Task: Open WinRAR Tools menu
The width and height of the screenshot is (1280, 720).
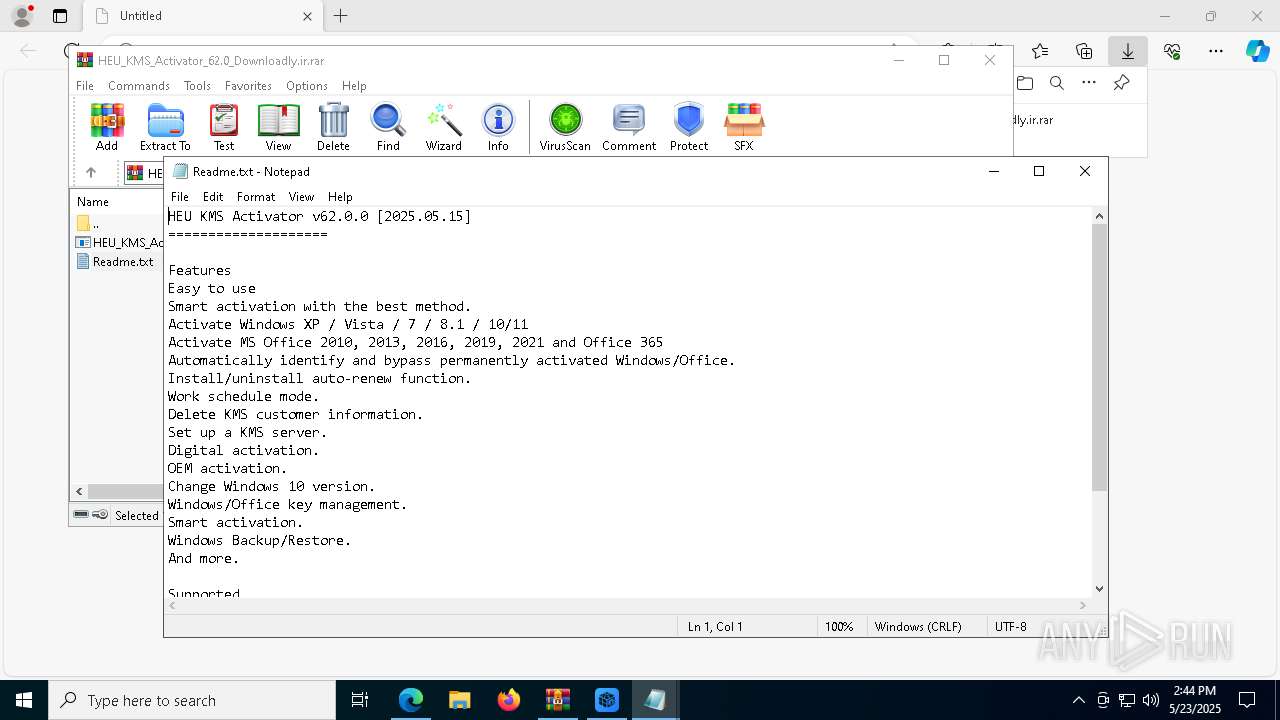Action: pyautogui.click(x=197, y=86)
